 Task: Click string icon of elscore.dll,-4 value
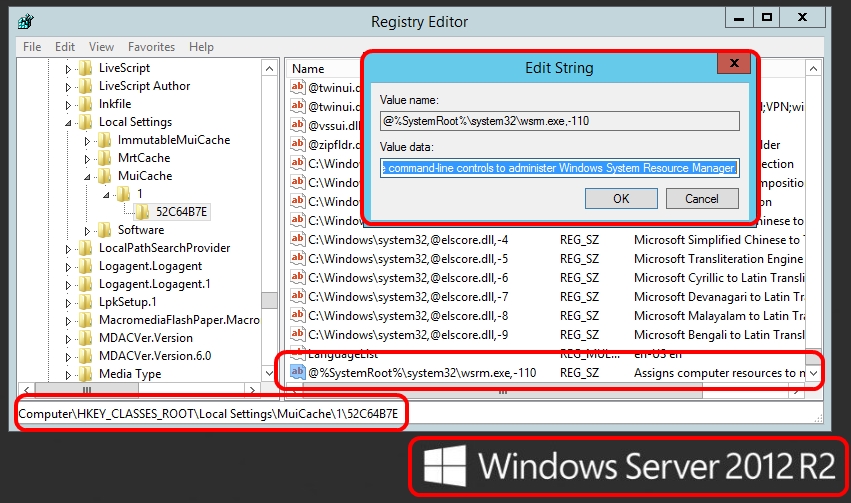(x=297, y=239)
